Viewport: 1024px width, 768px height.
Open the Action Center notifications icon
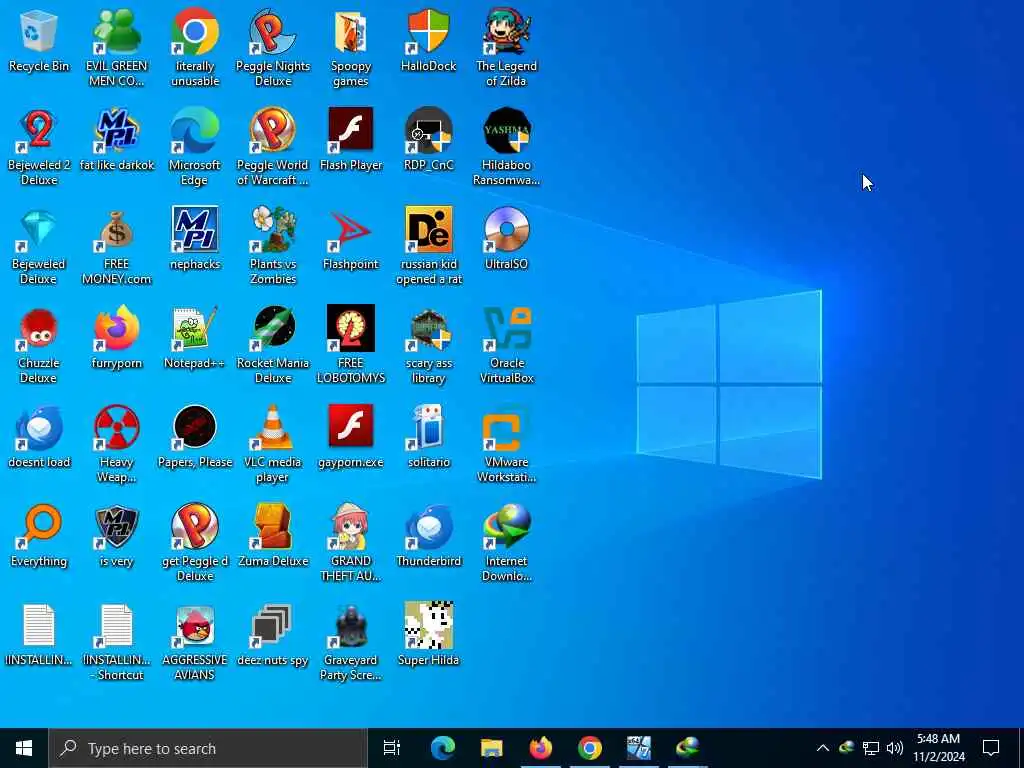tap(991, 748)
